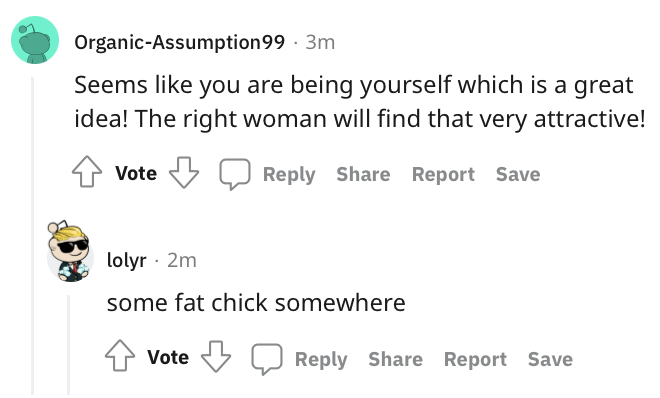Collapse thread line under lolyr's comment

click(x=69, y=345)
